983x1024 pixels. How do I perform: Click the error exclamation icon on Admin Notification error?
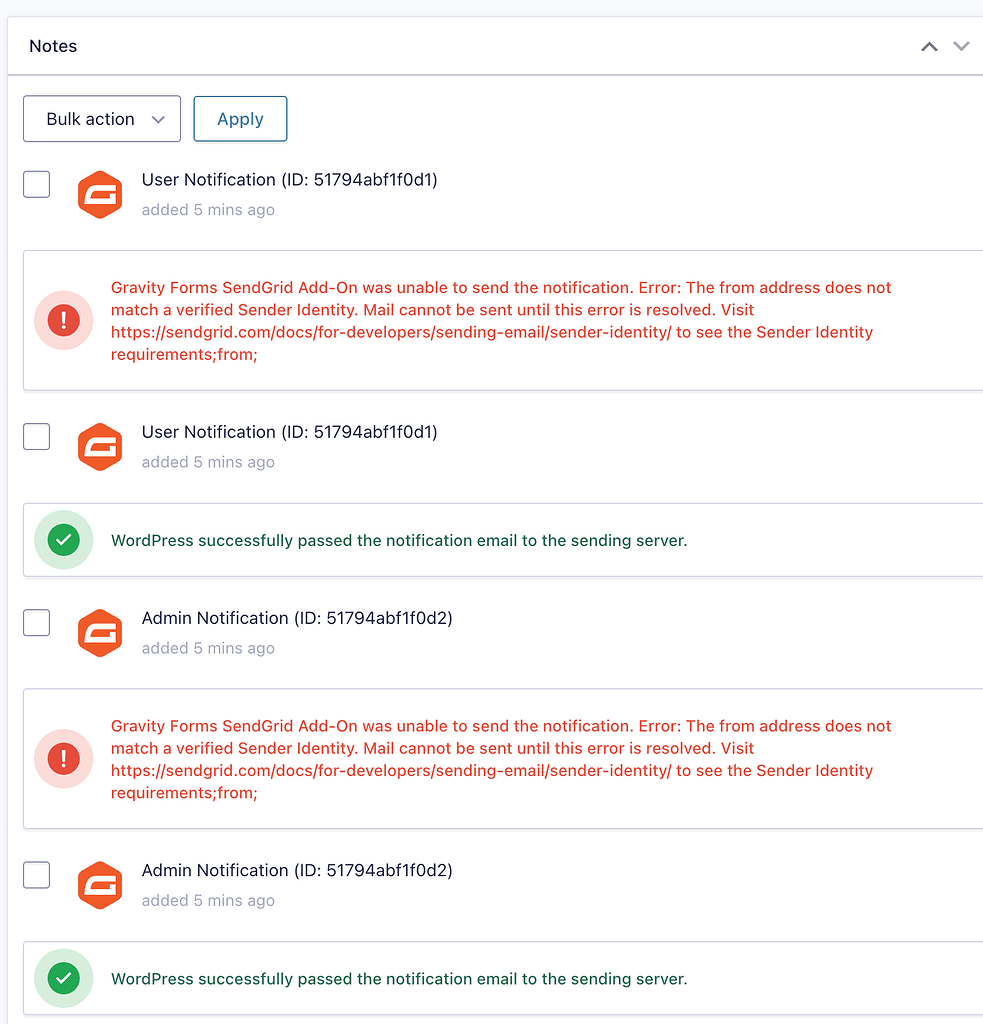point(63,758)
